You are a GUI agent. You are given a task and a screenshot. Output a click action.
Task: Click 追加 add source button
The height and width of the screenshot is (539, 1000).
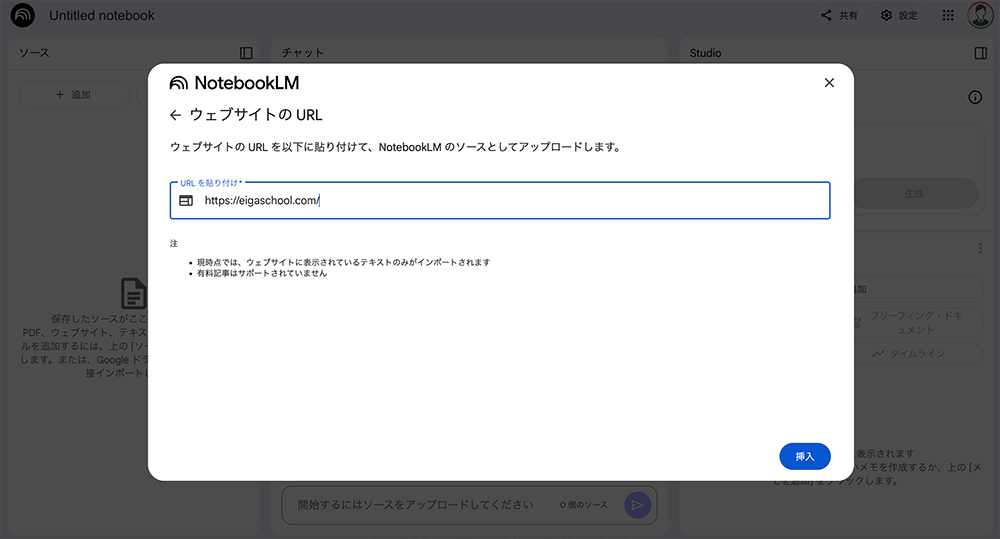pyautogui.click(x=74, y=94)
